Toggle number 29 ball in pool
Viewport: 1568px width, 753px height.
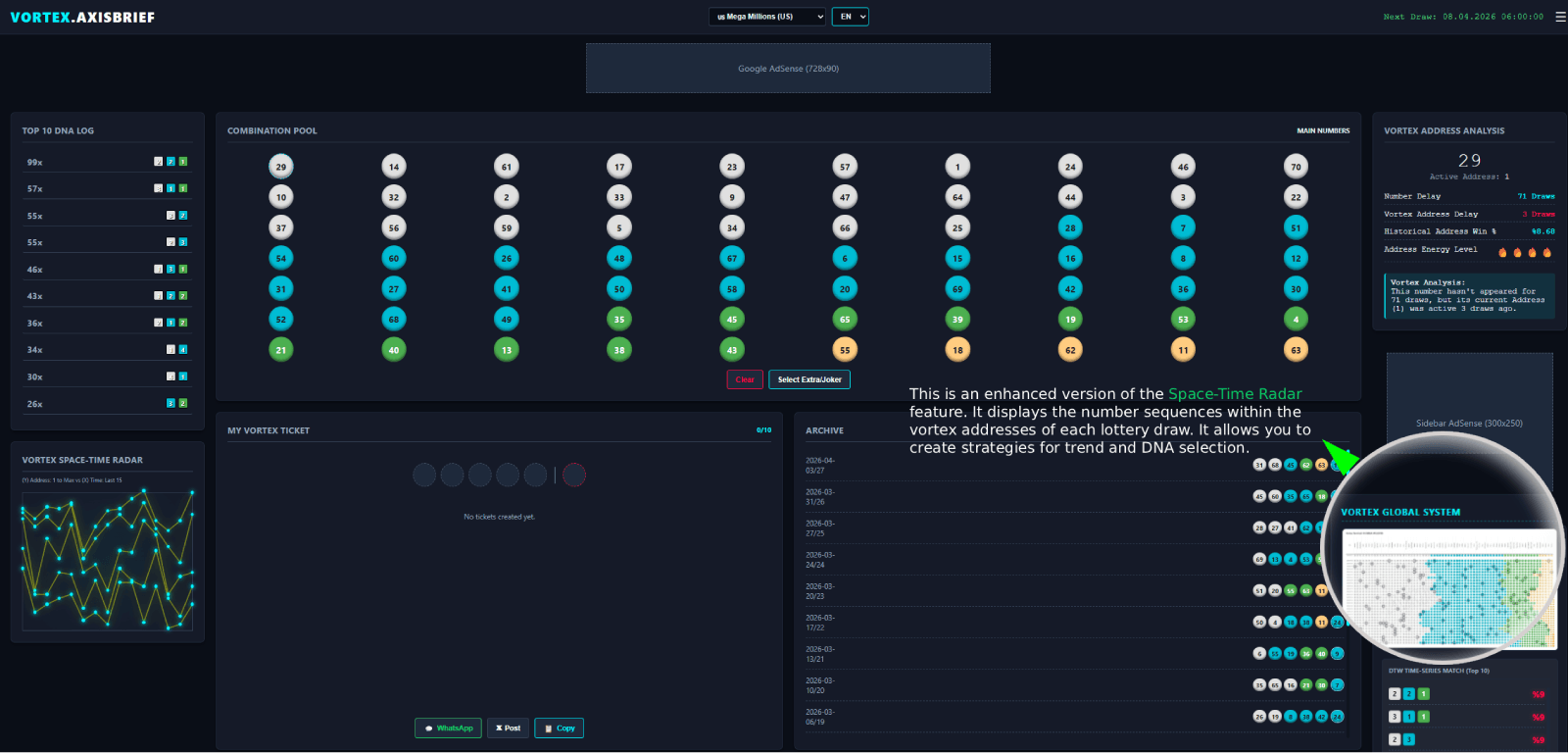(x=281, y=167)
